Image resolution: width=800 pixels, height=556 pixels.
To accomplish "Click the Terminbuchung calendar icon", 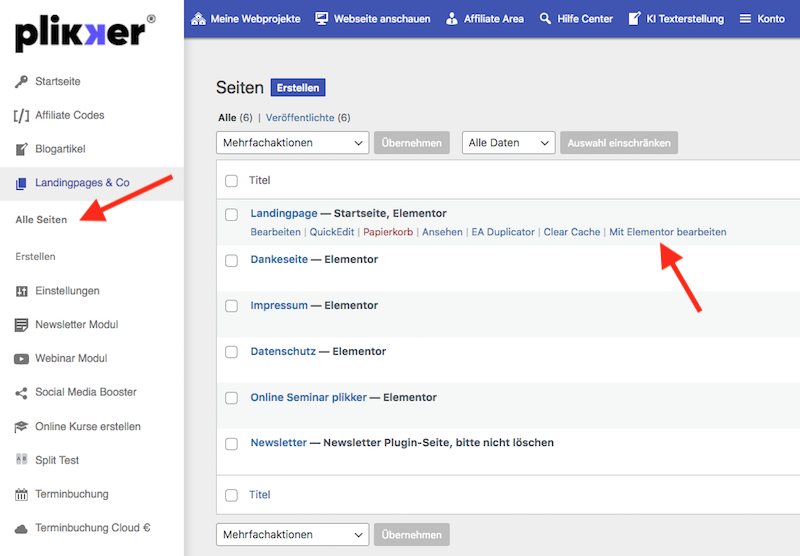I will pyautogui.click(x=21, y=494).
